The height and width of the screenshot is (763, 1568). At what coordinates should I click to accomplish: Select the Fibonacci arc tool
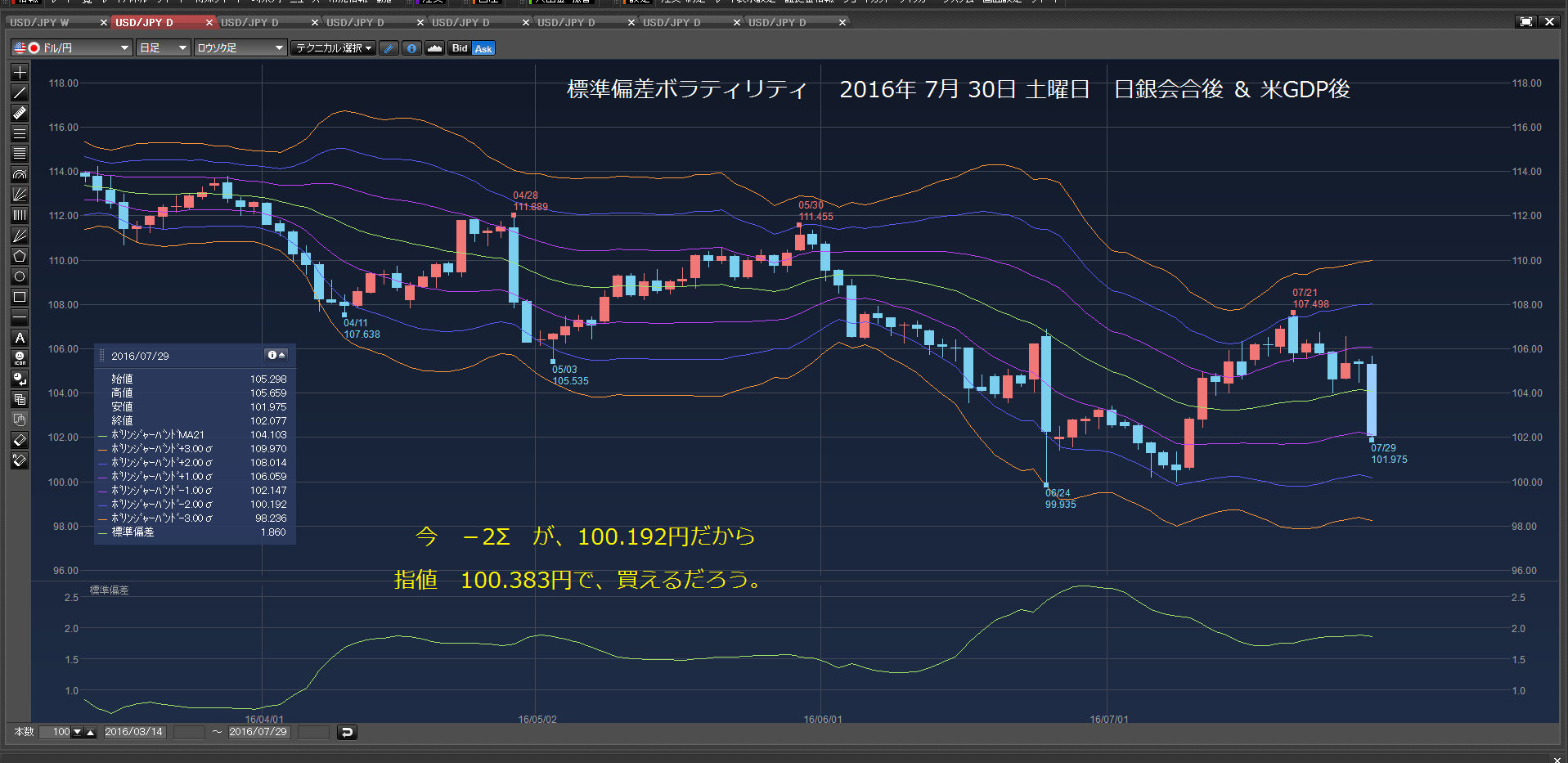[x=20, y=174]
